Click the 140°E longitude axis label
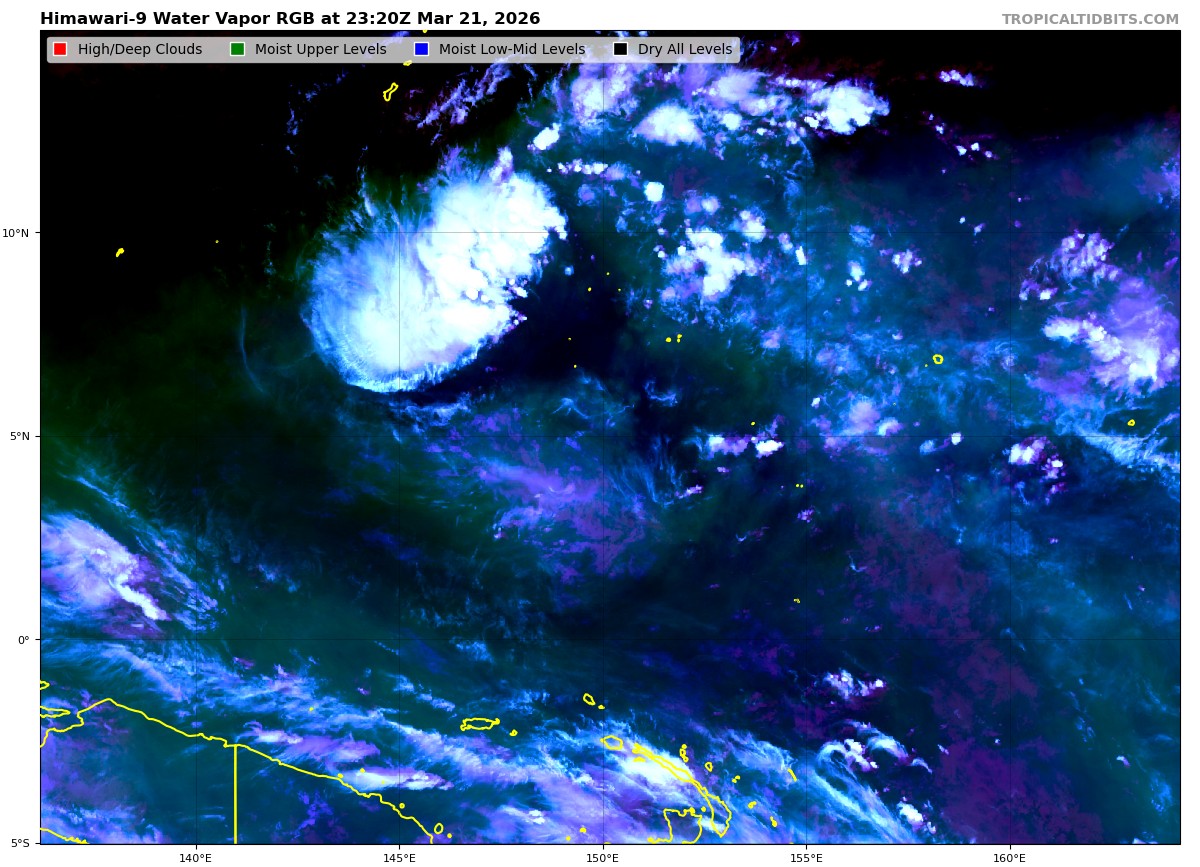 pyautogui.click(x=196, y=857)
